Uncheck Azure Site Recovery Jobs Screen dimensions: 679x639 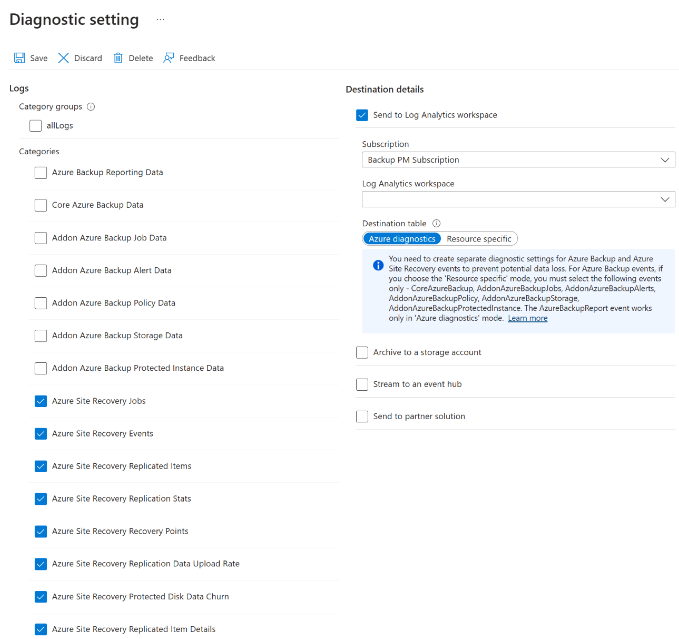point(41,401)
